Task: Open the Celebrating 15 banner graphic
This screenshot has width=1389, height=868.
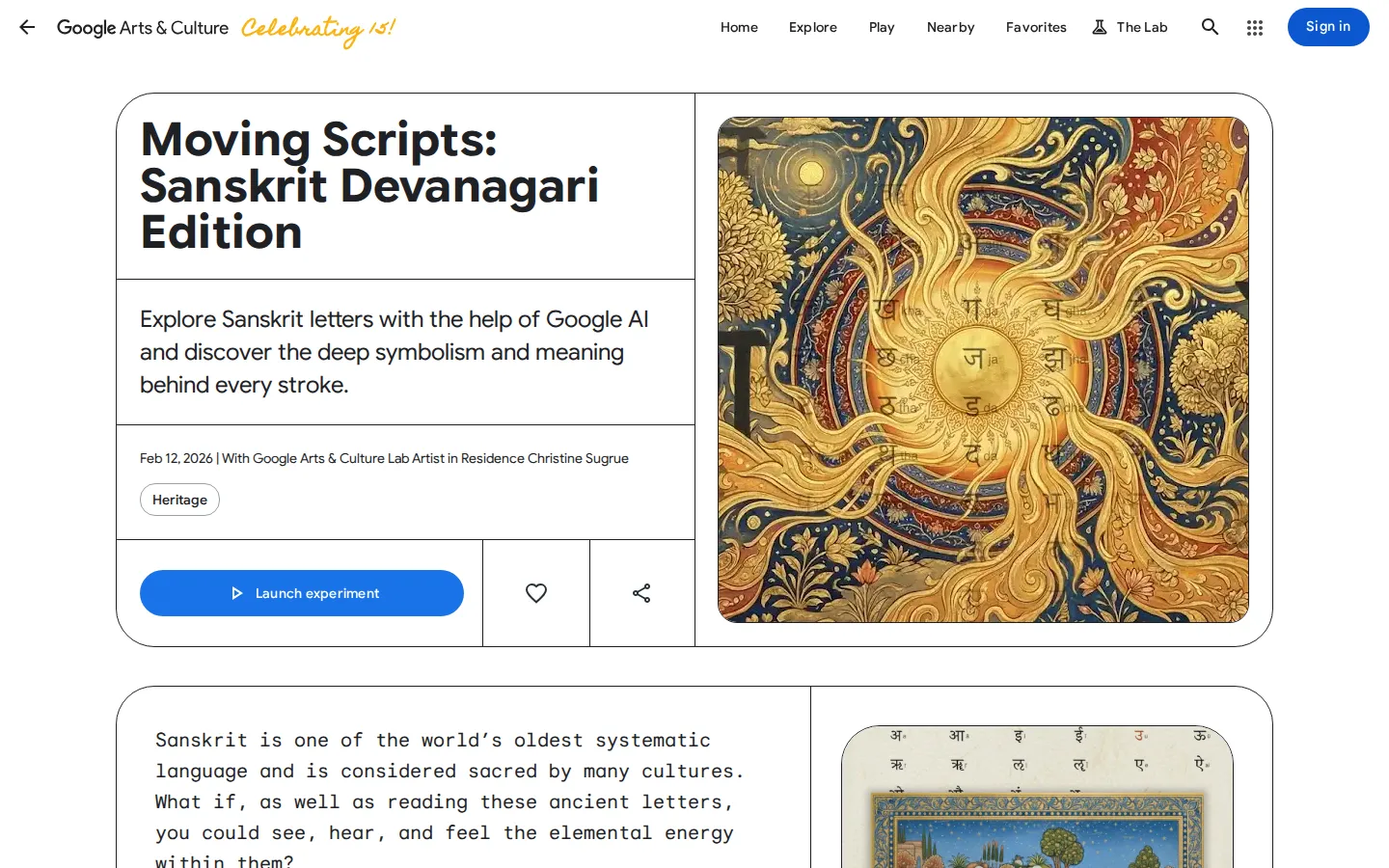Action: pyautogui.click(x=318, y=29)
